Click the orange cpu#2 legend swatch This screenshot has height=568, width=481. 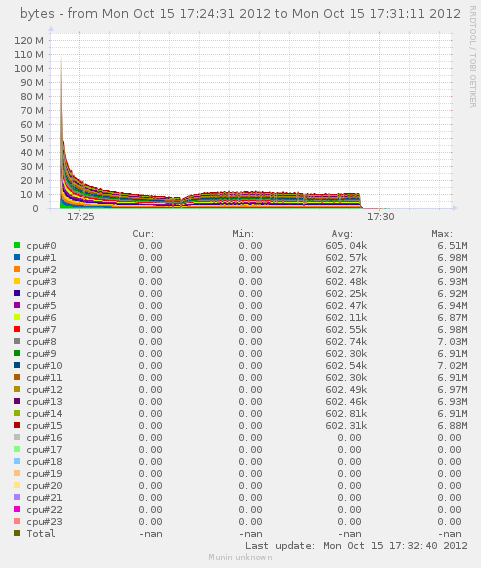coord(17,269)
